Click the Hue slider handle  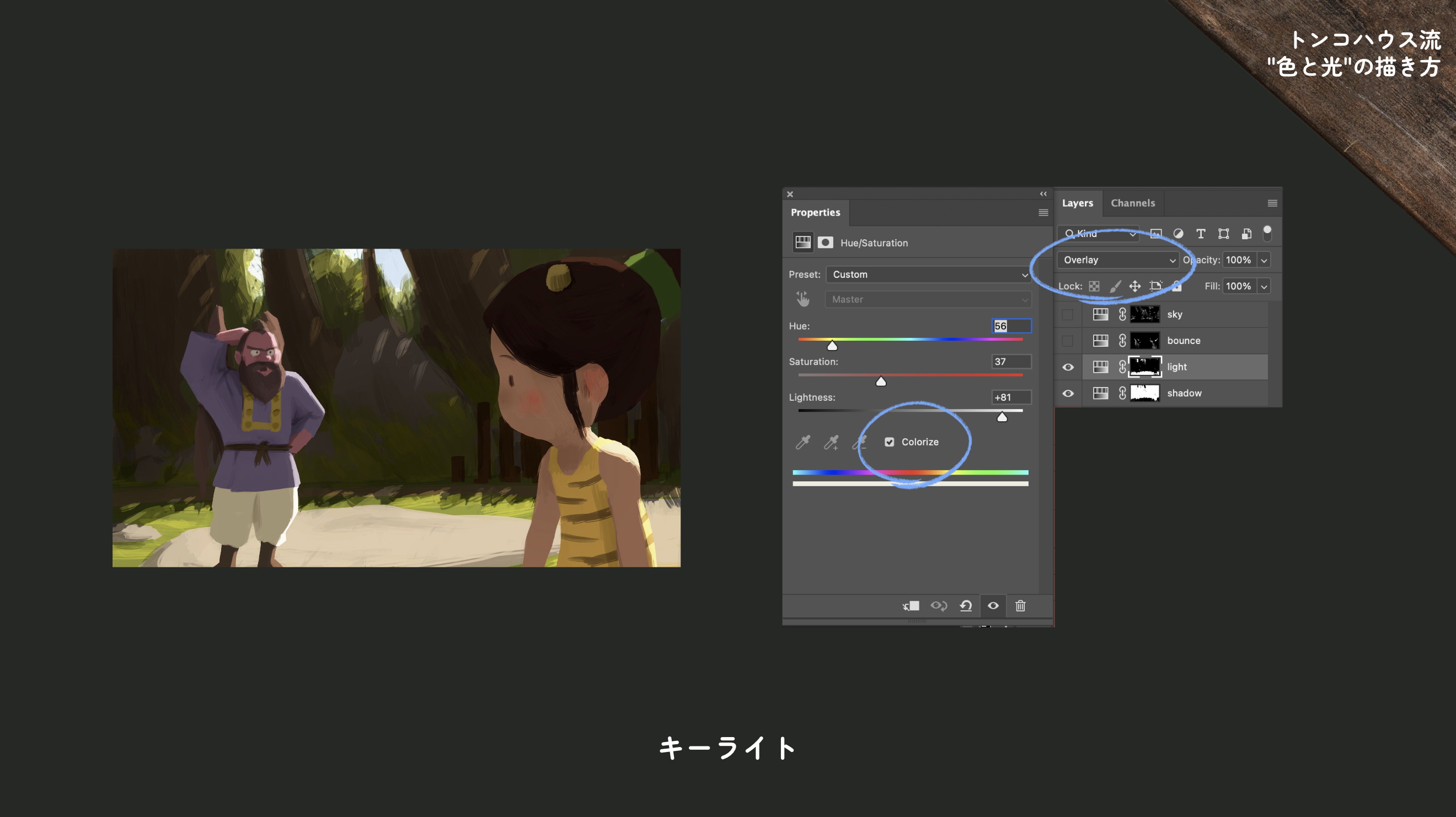832,346
